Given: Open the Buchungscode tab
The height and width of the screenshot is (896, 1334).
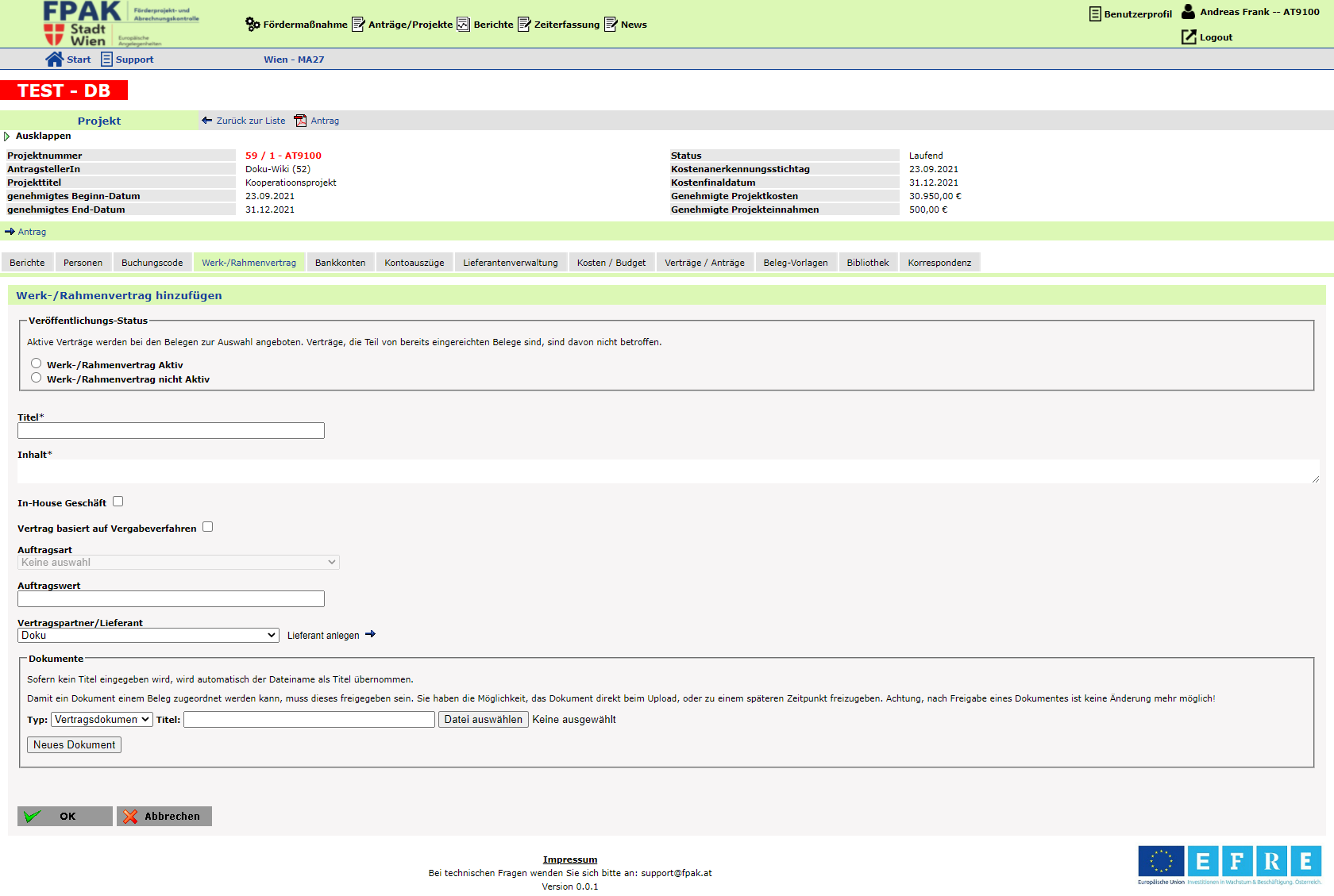Looking at the screenshot, I should (x=152, y=263).
